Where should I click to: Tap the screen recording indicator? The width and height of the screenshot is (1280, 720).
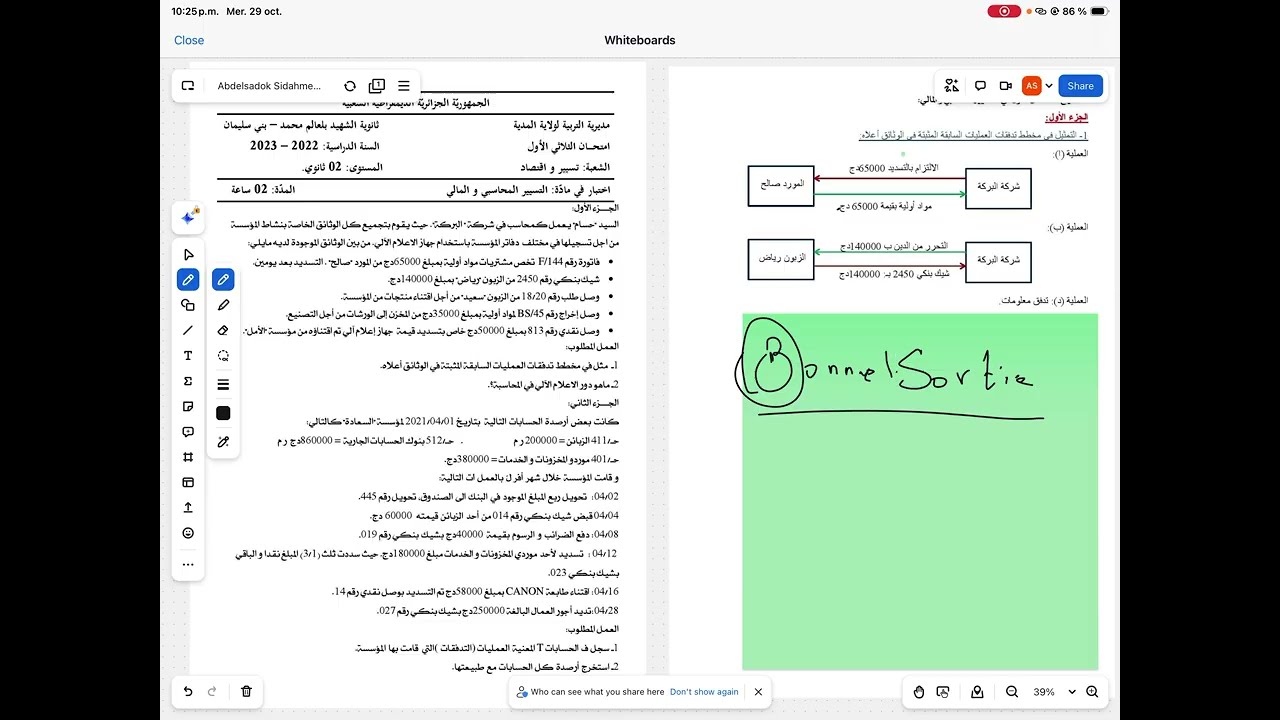click(x=1004, y=11)
